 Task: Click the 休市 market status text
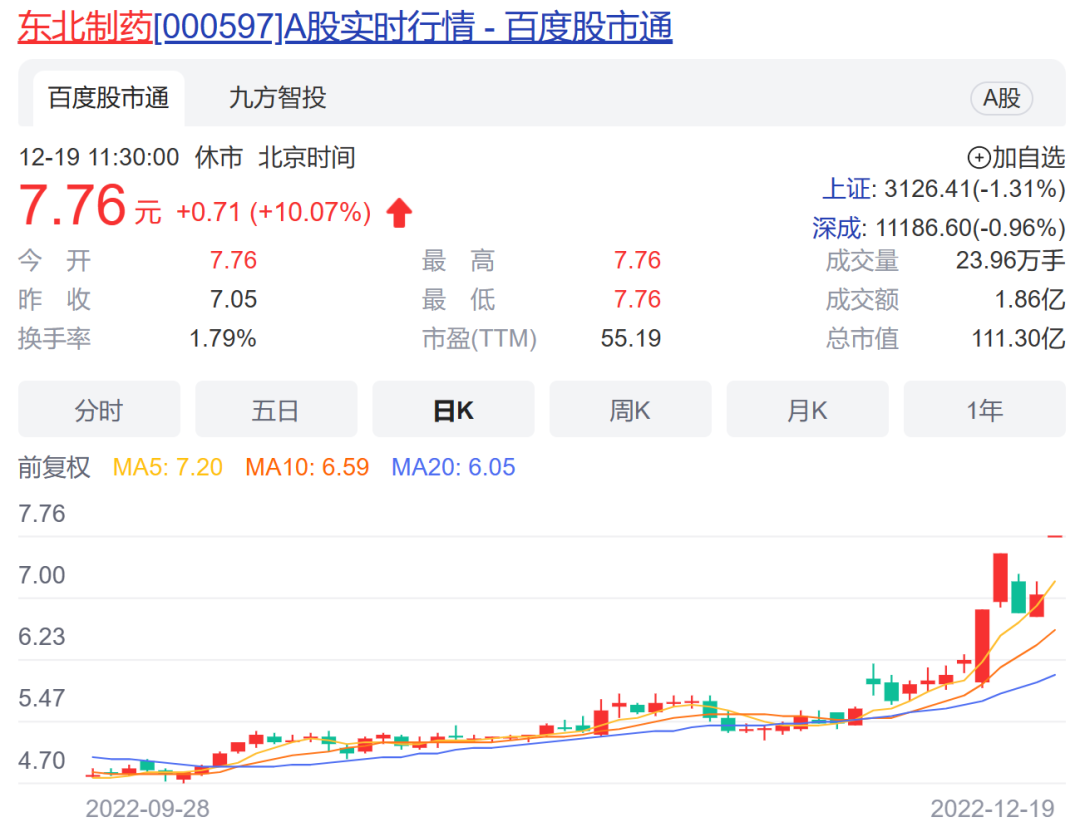coord(219,158)
